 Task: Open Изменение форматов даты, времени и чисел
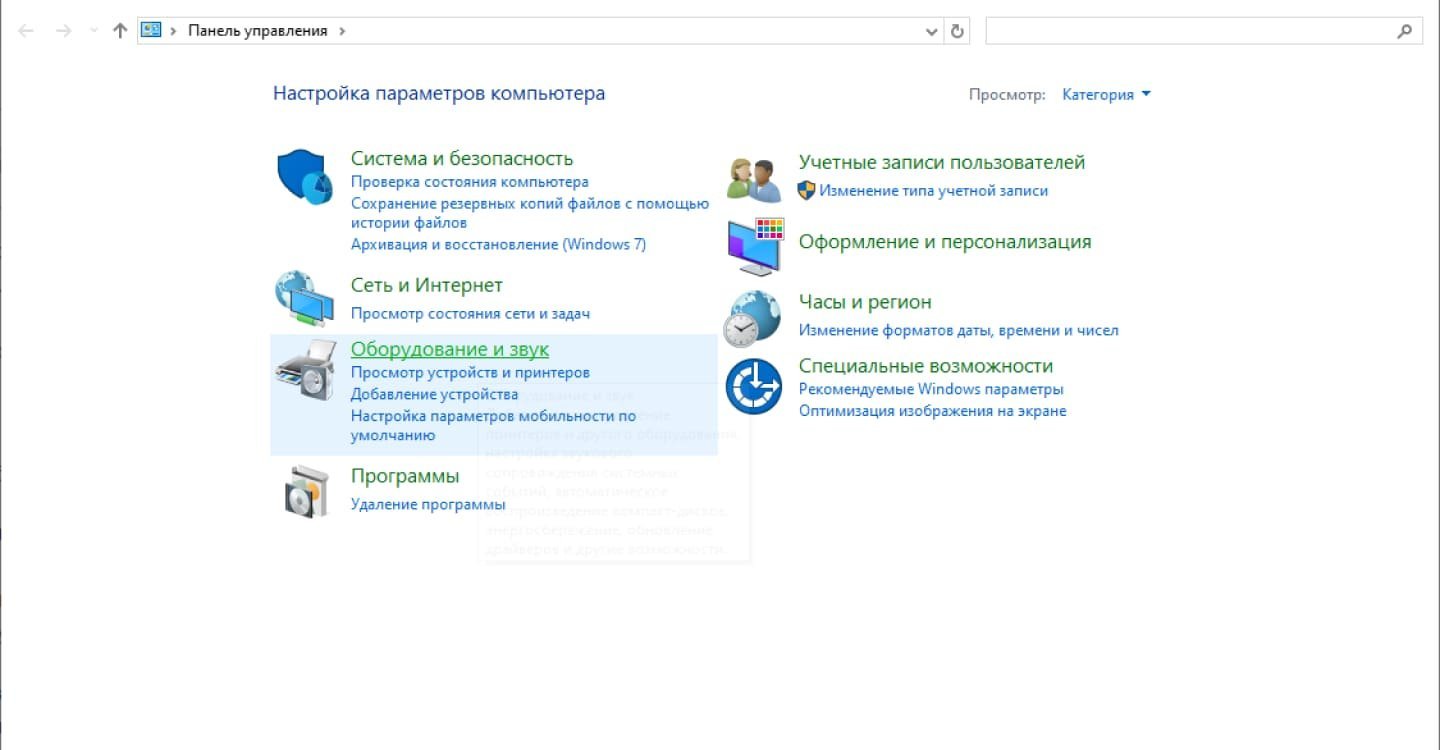[x=959, y=330]
